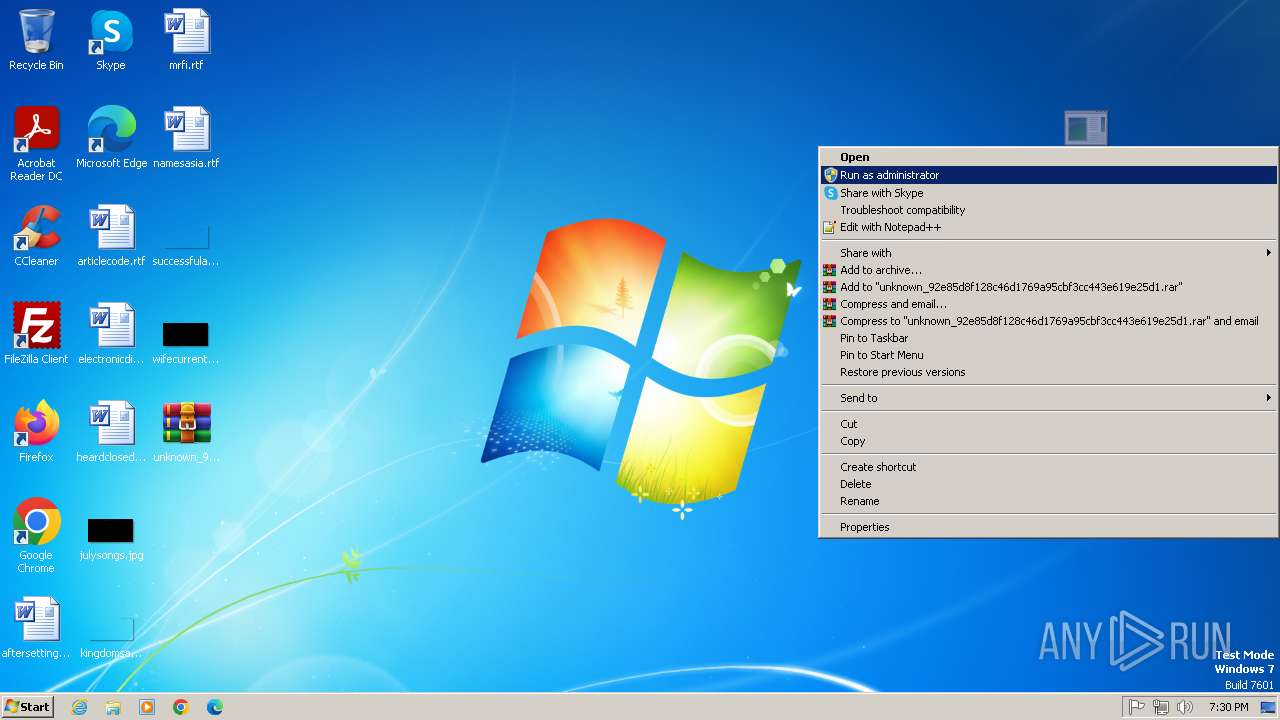The height and width of the screenshot is (720, 1280).
Task: Open Windows Explorer from the taskbar
Action: point(113,707)
